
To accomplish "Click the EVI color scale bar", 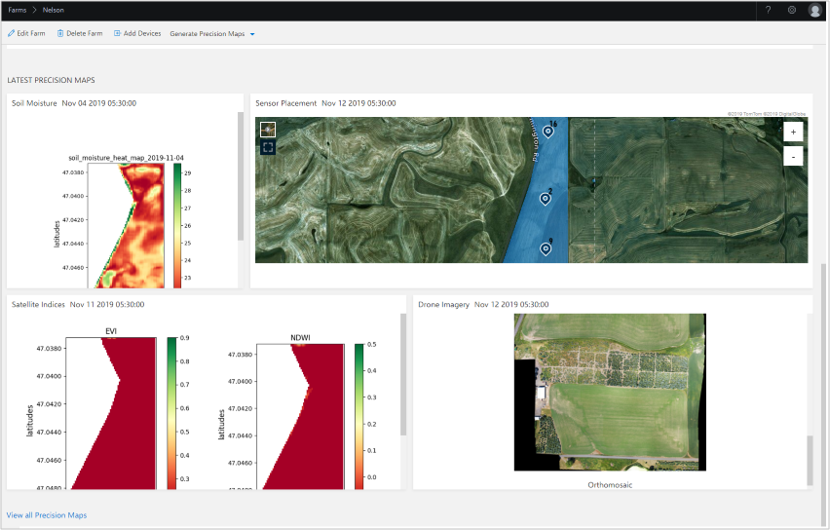I will coord(172,413).
